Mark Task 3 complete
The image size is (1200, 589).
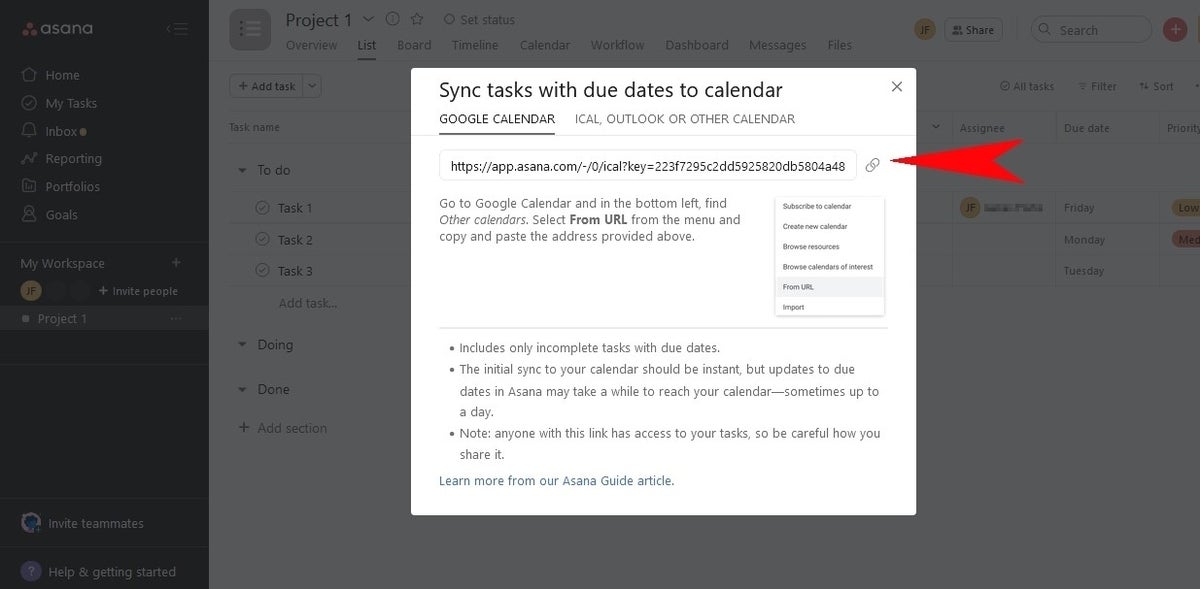pos(262,271)
